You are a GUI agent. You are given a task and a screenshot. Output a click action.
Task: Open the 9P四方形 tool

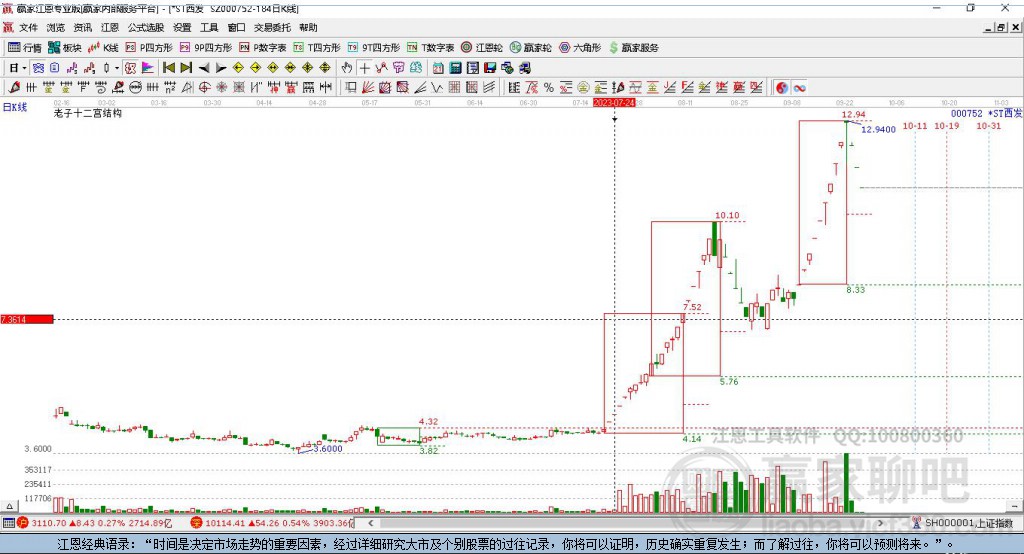coord(206,48)
